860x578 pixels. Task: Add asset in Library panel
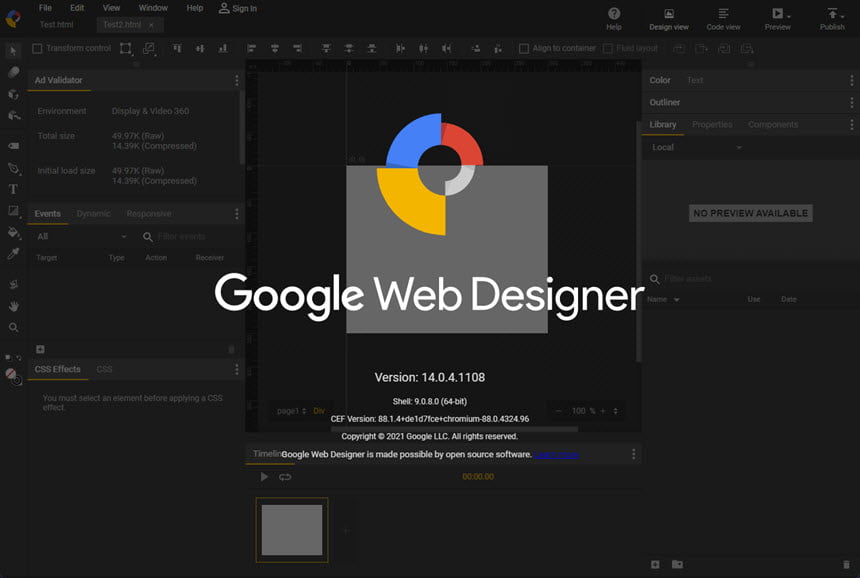pos(655,564)
